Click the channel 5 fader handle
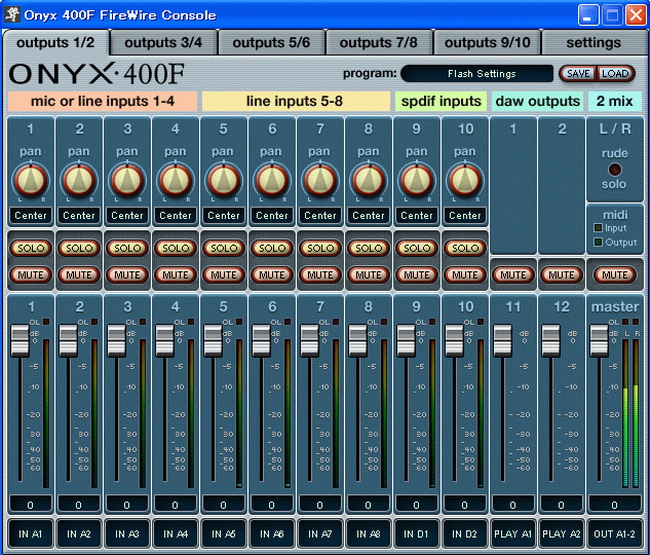The image size is (650, 555). click(x=213, y=341)
